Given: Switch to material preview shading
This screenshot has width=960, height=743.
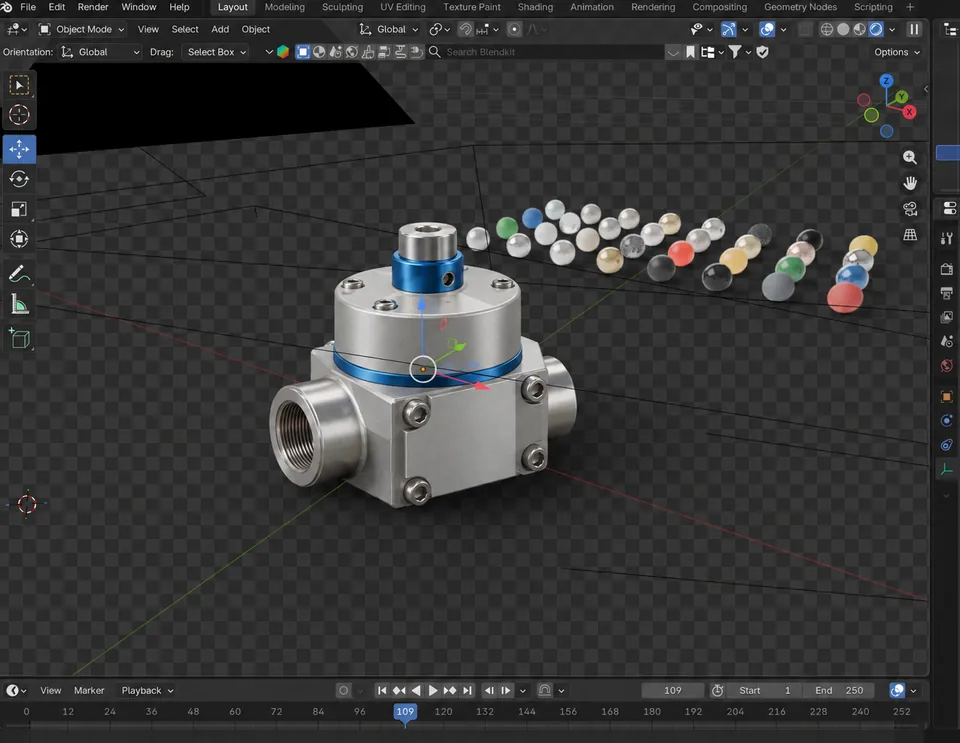Looking at the screenshot, I should (860, 29).
